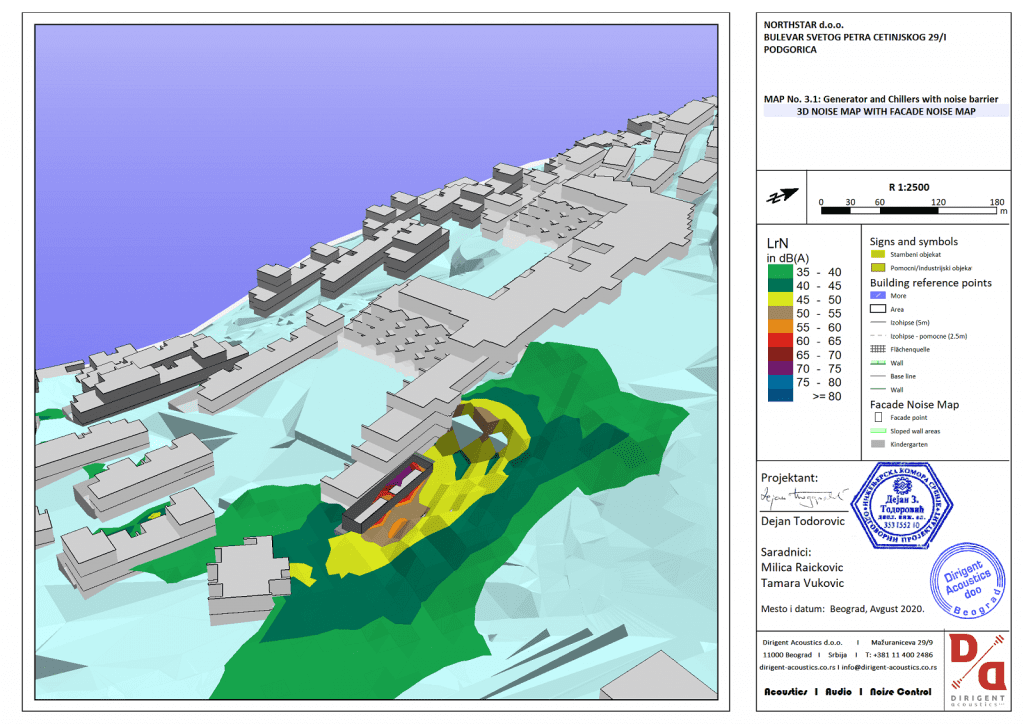Pick the 60 - 65 dB red swatch
The width and height of the screenshot is (1024, 724).
782,341
